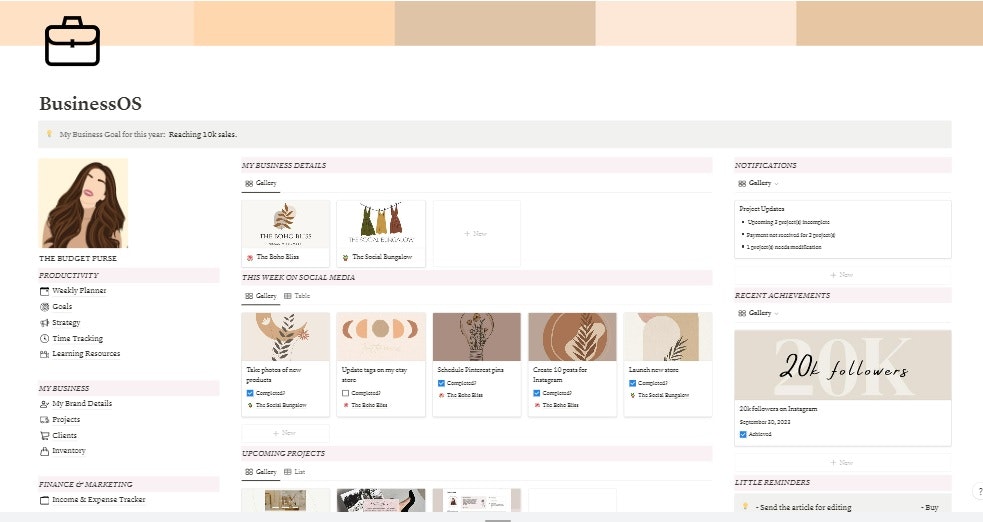
Task: Open Weekly Planner page link
Action: pyautogui.click(x=79, y=291)
